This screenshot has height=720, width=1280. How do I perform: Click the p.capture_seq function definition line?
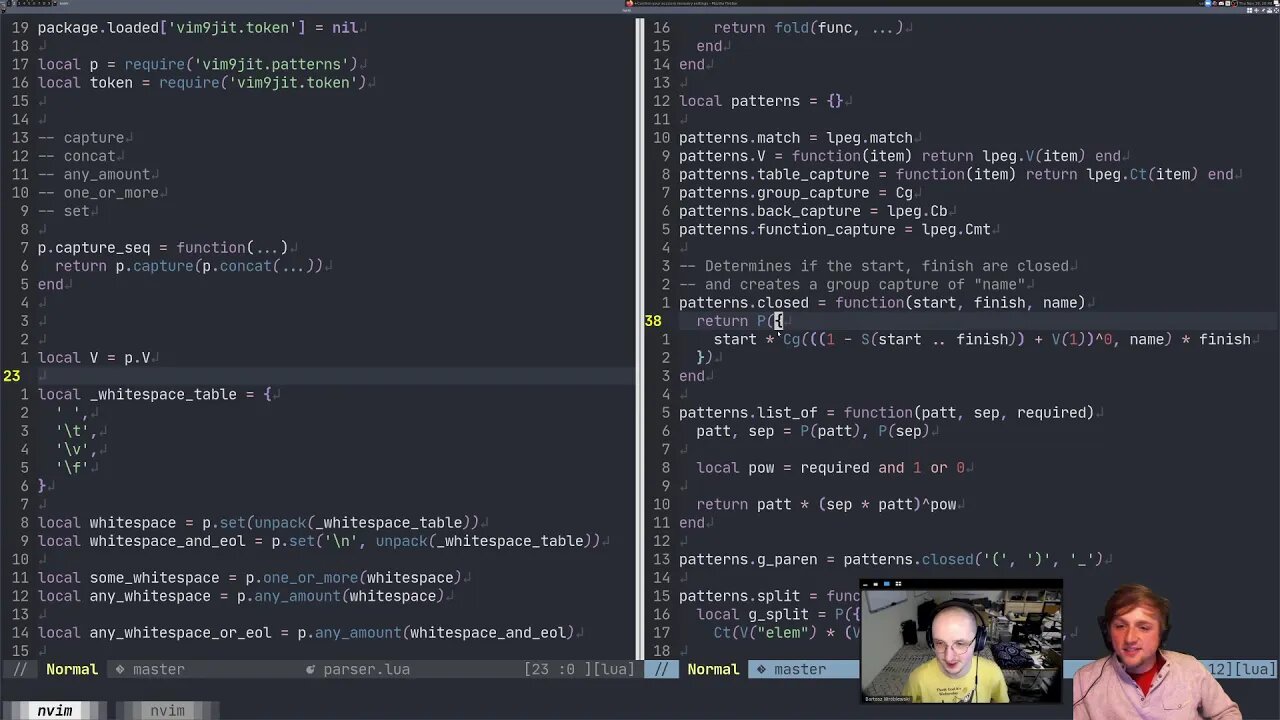coord(163,248)
